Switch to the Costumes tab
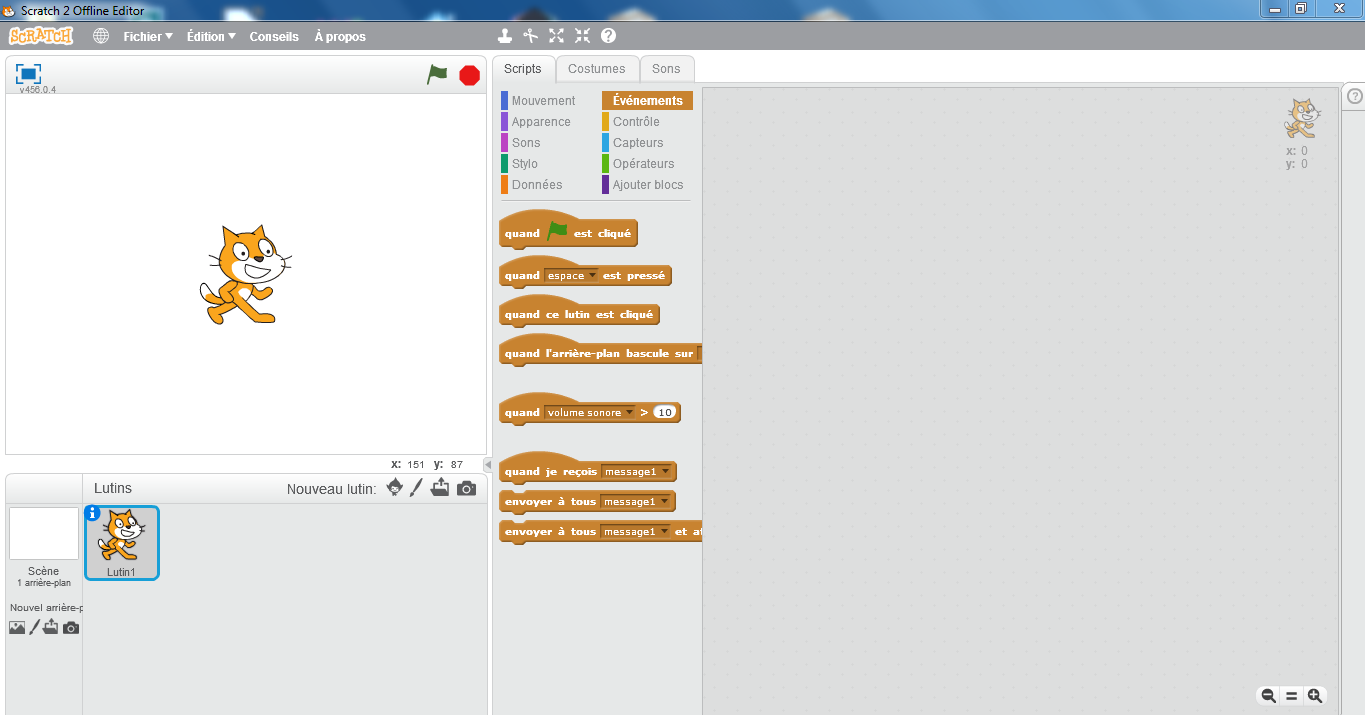Image resolution: width=1365 pixels, height=715 pixels. tap(597, 68)
